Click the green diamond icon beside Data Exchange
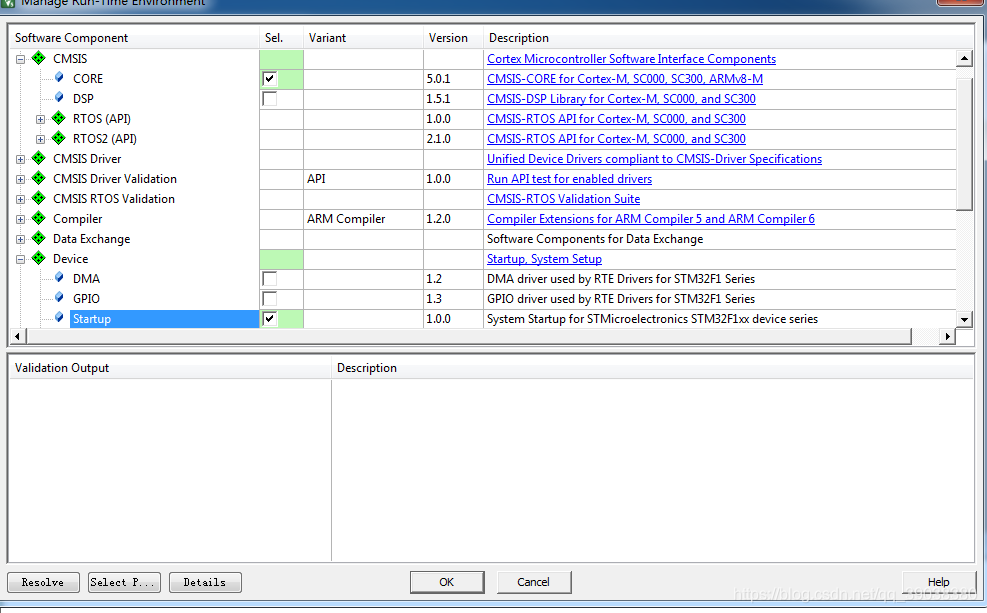This screenshot has width=987, height=613. (38, 238)
